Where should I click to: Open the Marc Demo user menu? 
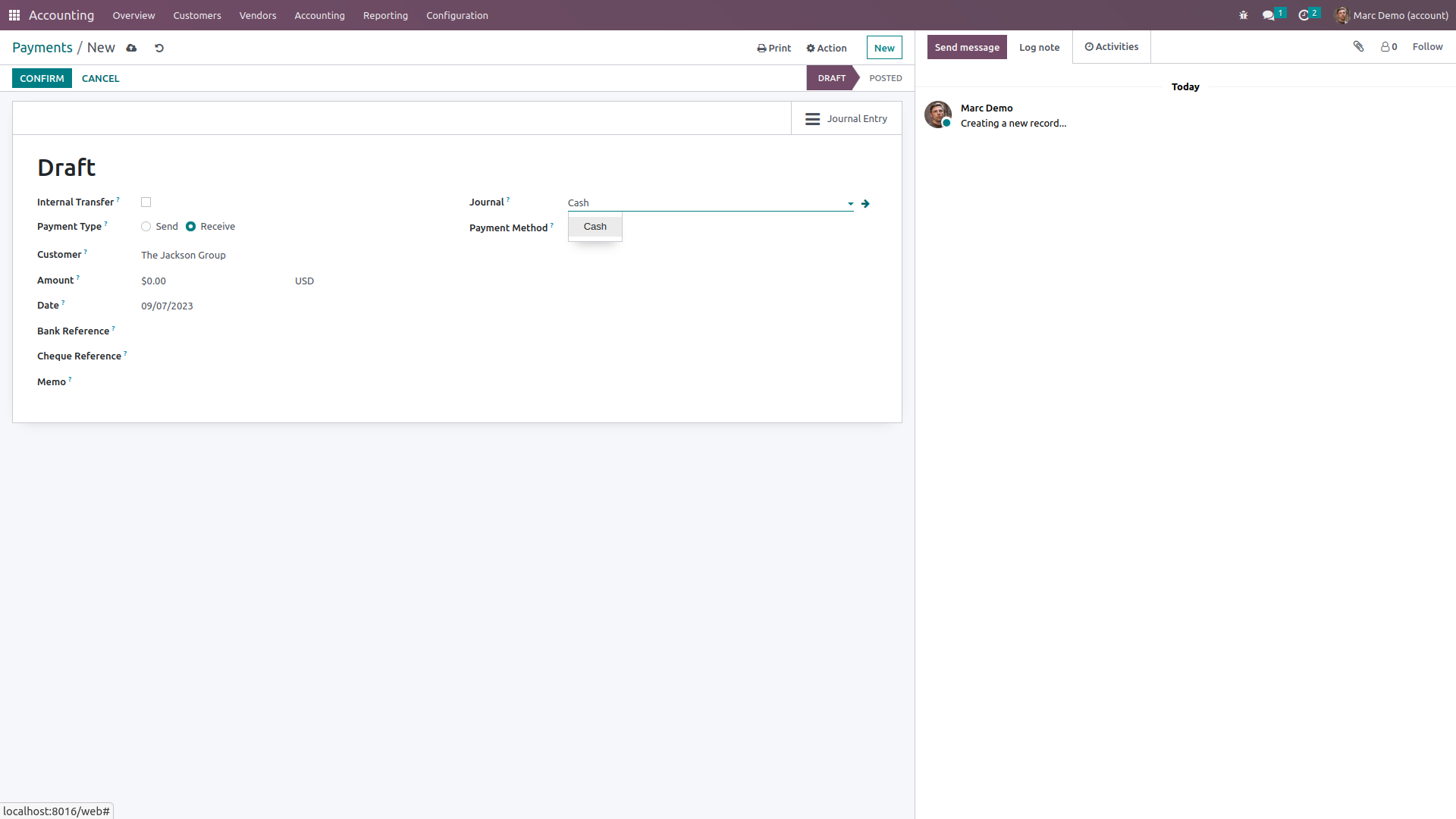[1392, 15]
